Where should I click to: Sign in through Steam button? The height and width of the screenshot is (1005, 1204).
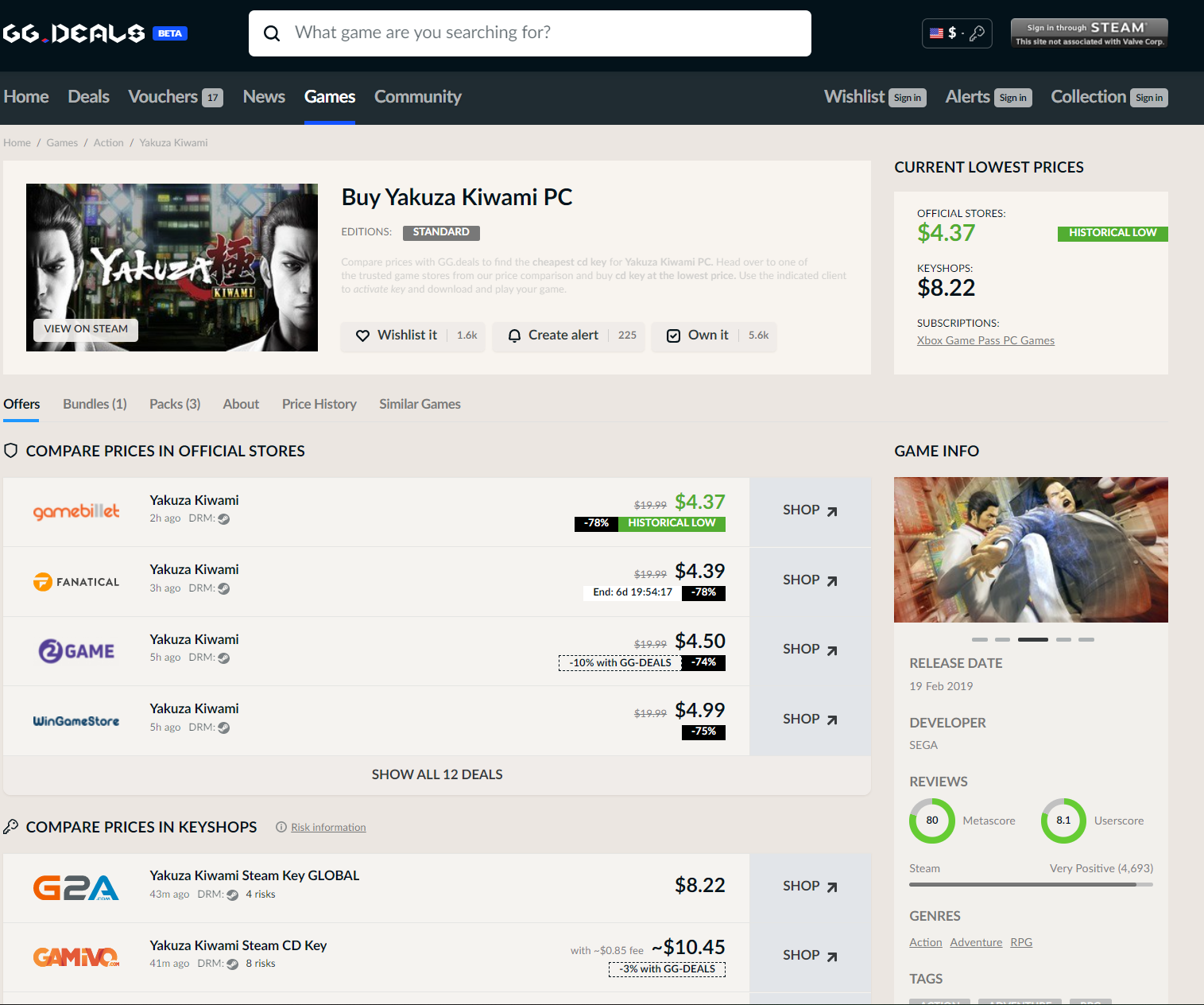coord(1089,33)
